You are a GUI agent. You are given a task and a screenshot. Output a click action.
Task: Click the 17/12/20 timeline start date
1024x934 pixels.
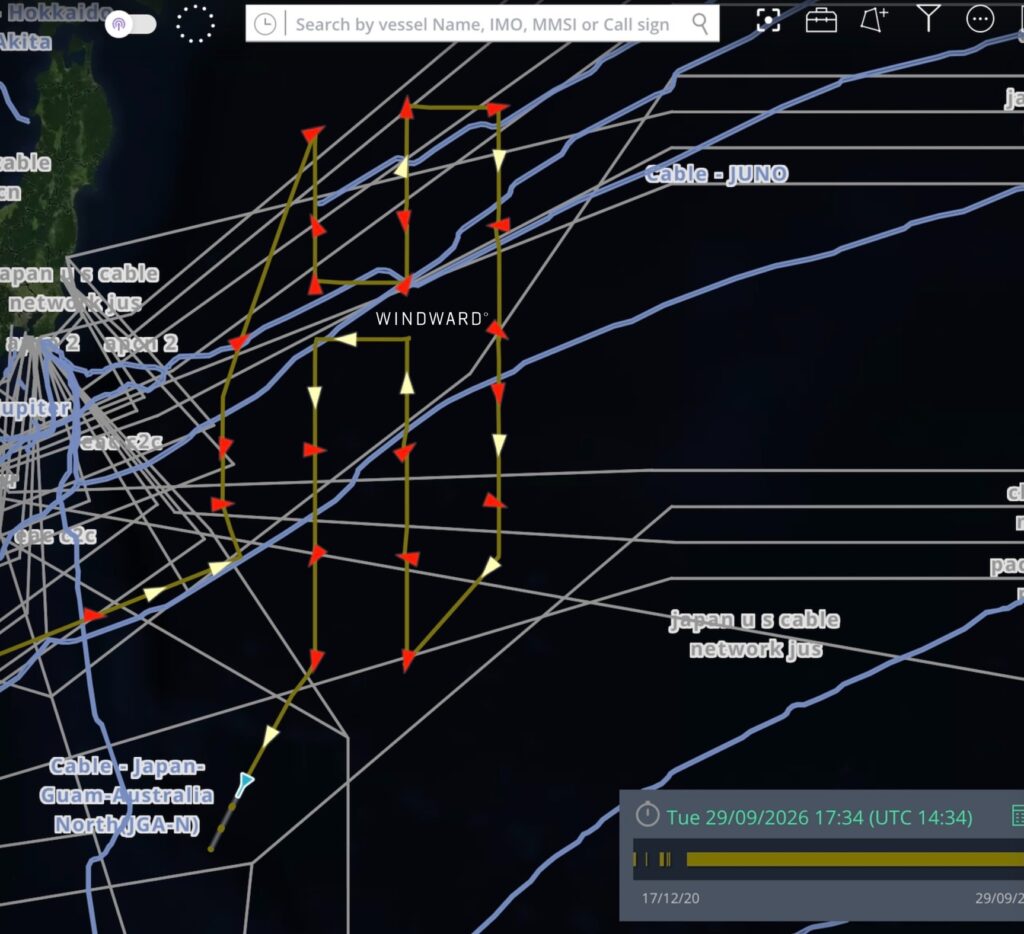point(670,898)
